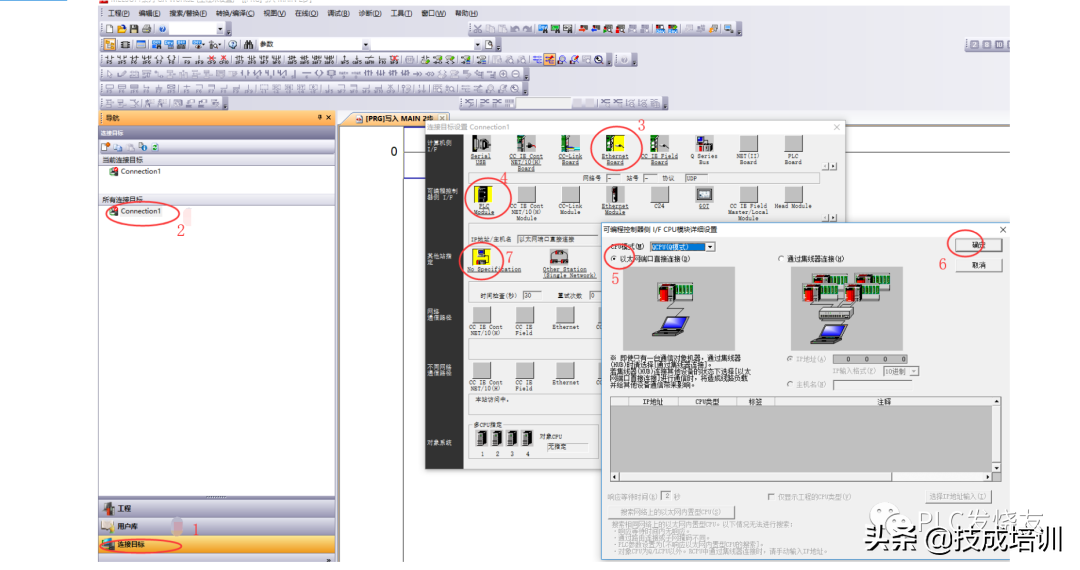Open the IP input format dropdown

tap(914, 371)
